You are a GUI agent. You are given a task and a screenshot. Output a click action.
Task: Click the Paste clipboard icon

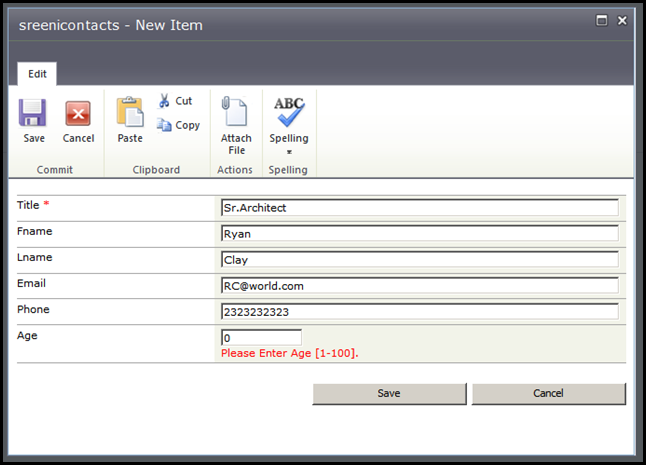click(x=130, y=112)
